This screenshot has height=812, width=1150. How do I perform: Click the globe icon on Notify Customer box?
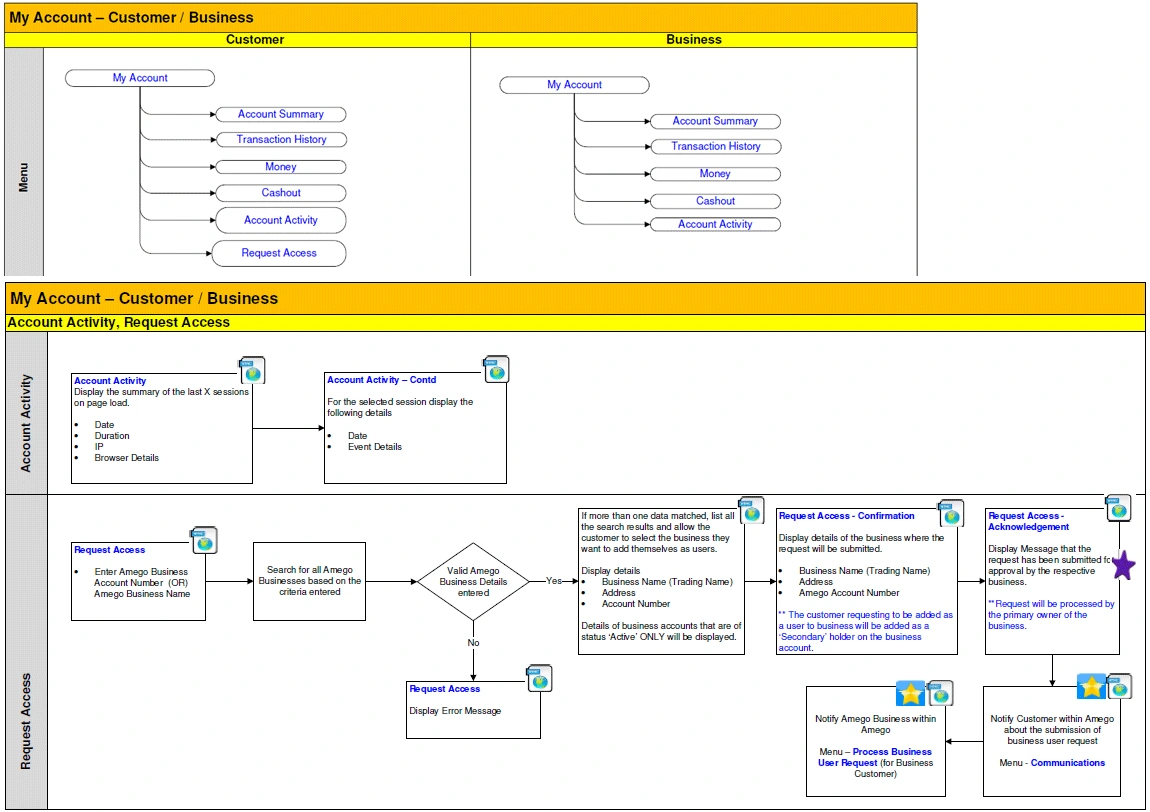[x=1119, y=687]
